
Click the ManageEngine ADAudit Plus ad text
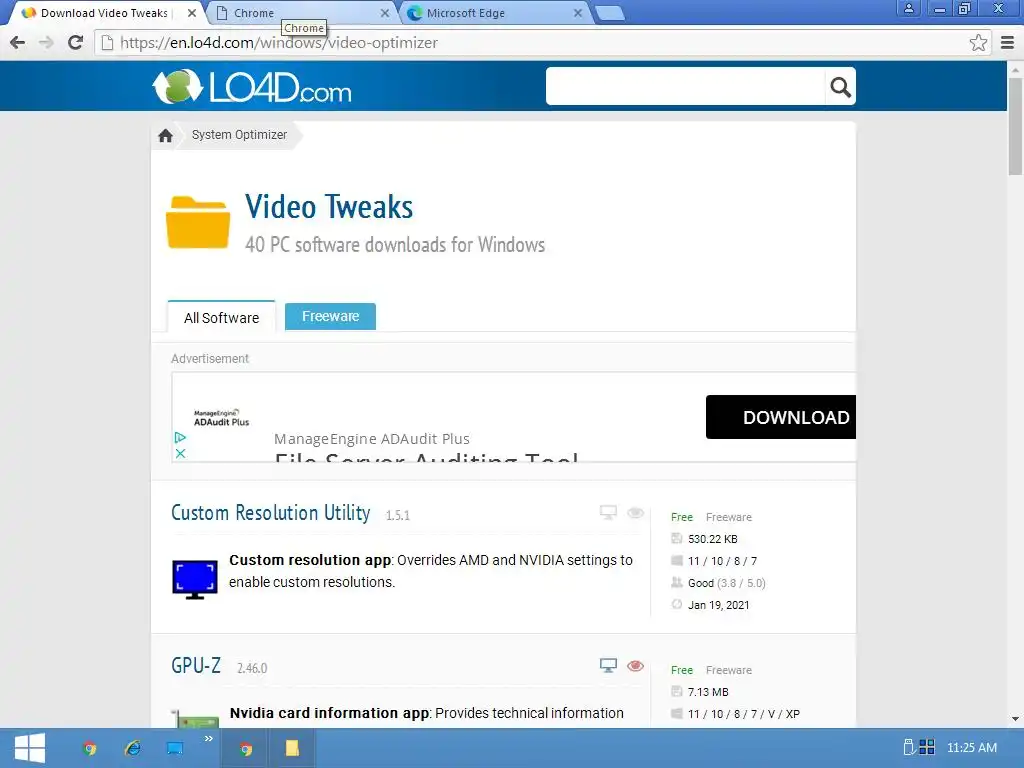coord(372,439)
